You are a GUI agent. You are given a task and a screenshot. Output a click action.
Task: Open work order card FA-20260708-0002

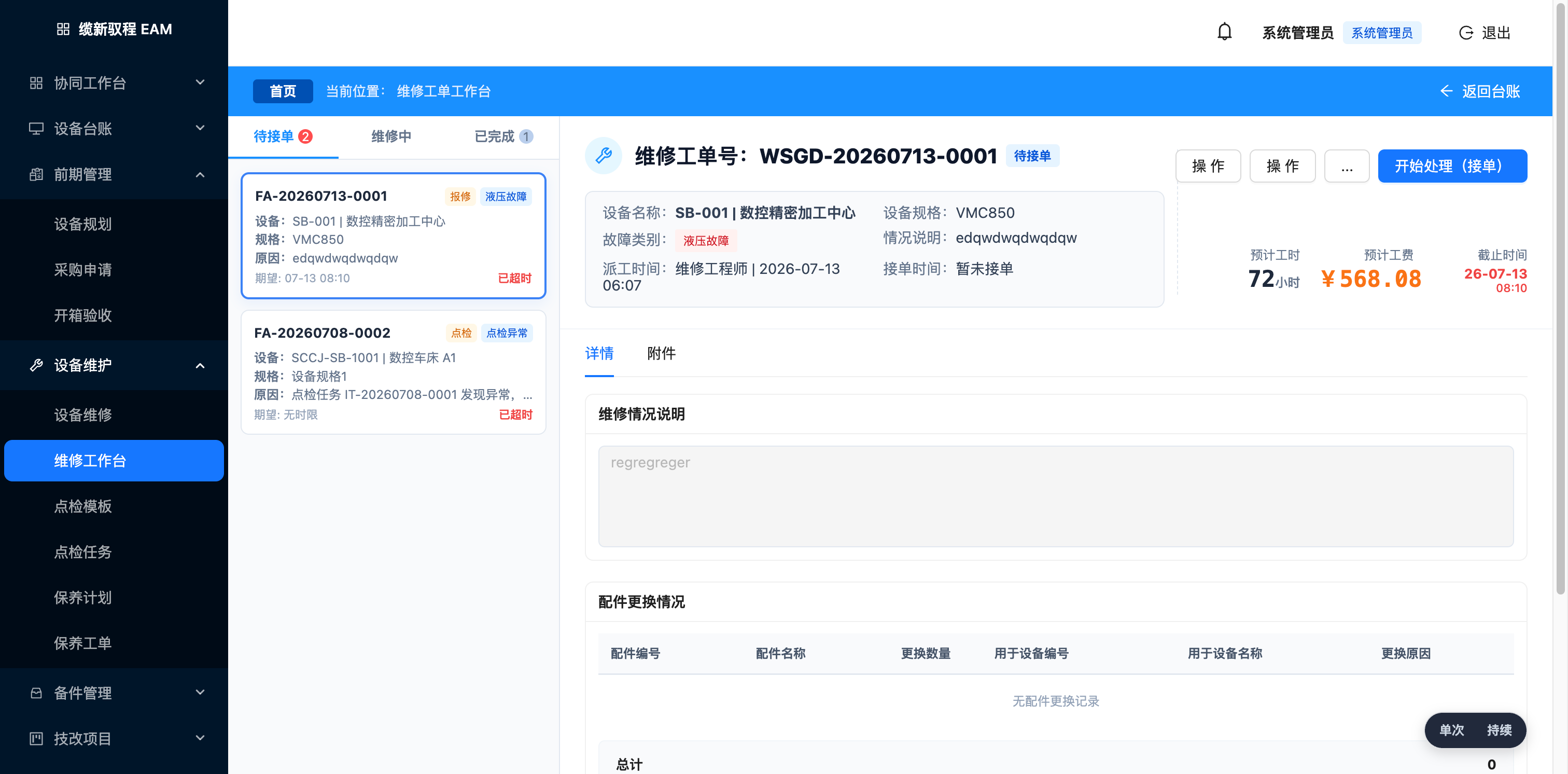coord(393,372)
